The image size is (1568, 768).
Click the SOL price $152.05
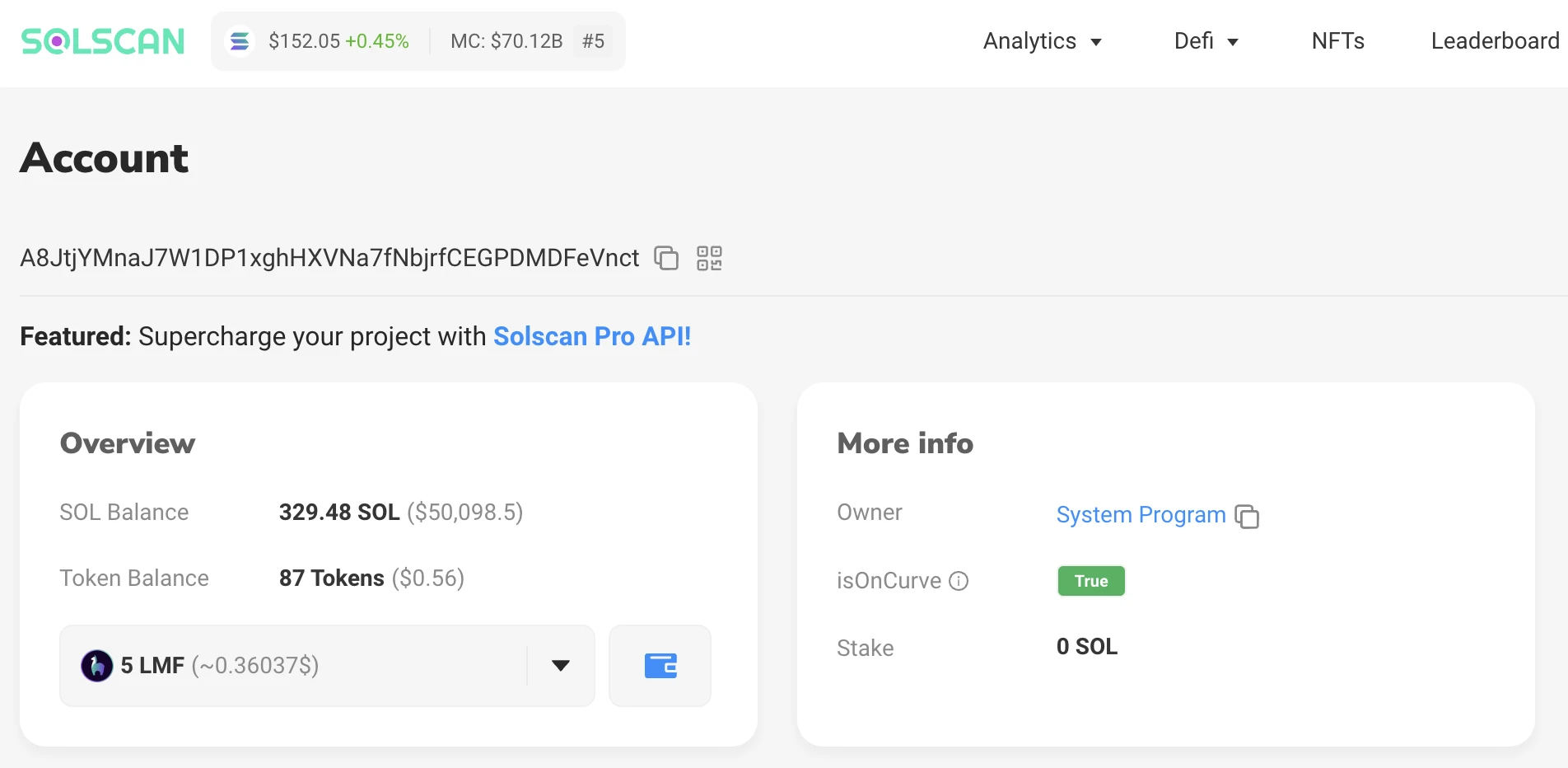click(304, 41)
